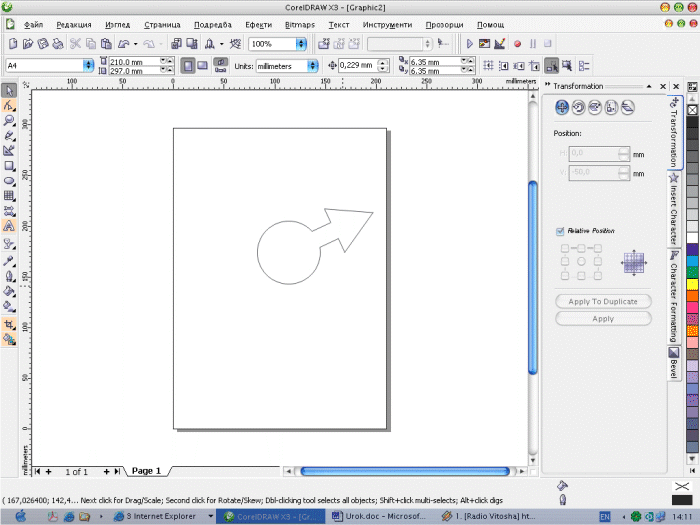Click the New document icon
Viewport: 700px width, 525px height.
13,44
